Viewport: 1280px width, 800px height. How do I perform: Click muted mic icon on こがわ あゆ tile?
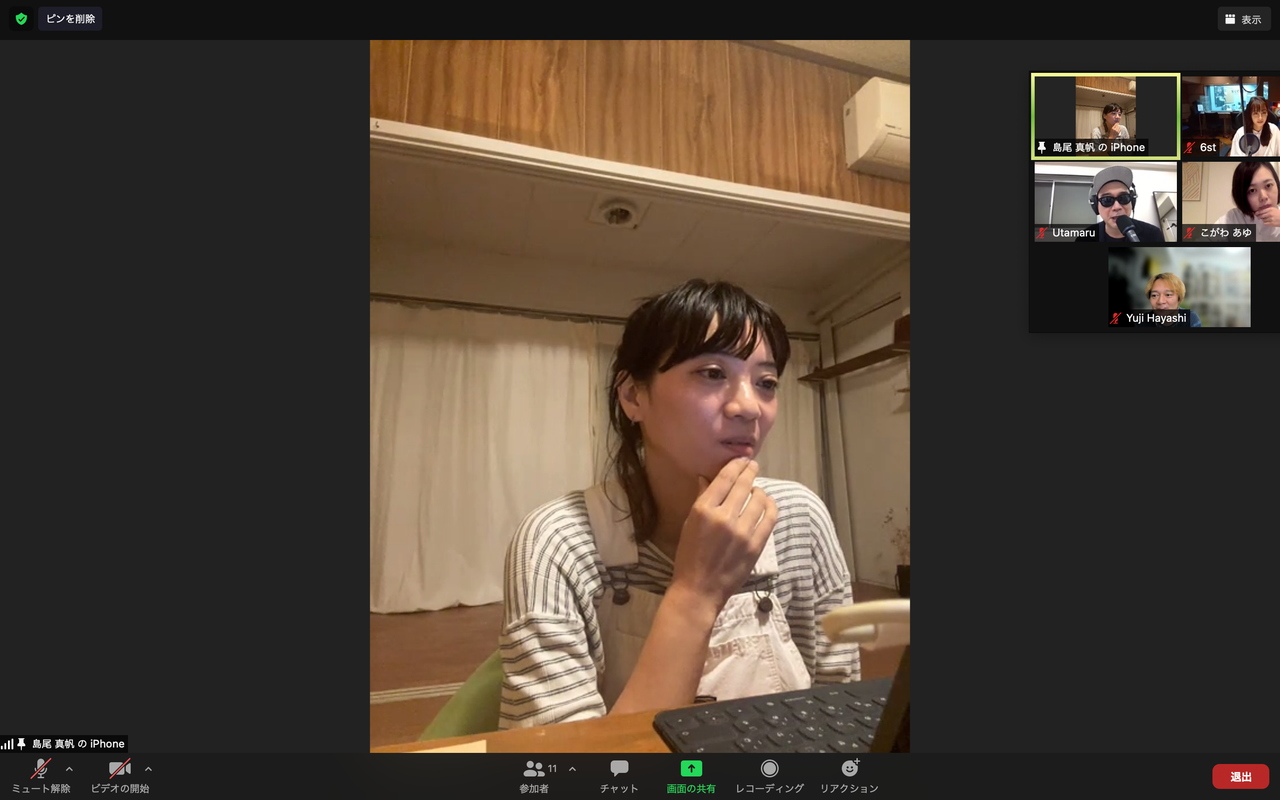click(x=1190, y=233)
